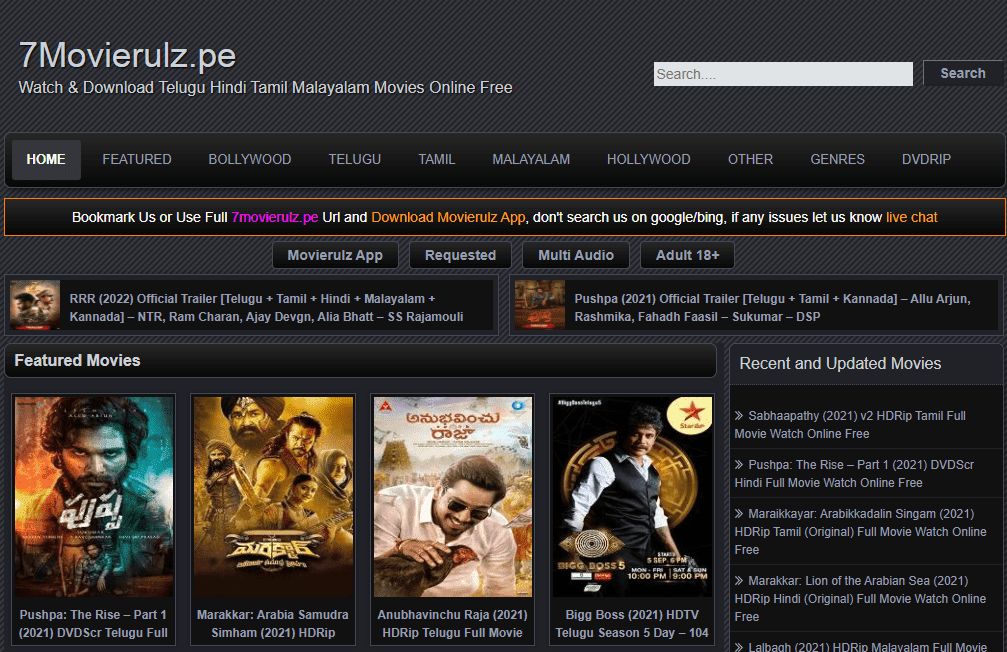Open the RRR trailer thumbnail
The width and height of the screenshot is (1007, 652).
(35, 305)
